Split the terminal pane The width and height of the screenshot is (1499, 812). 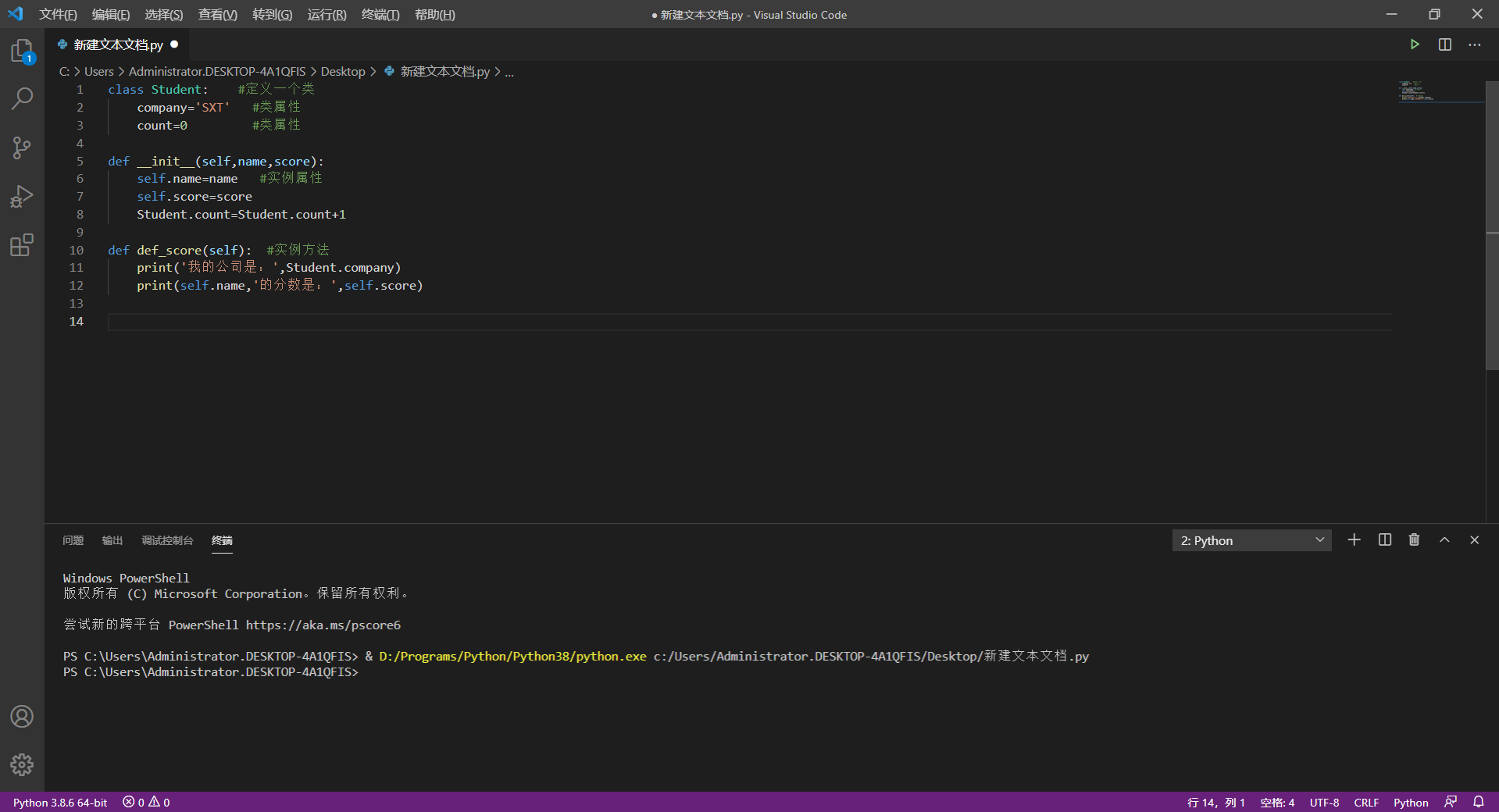click(1385, 540)
